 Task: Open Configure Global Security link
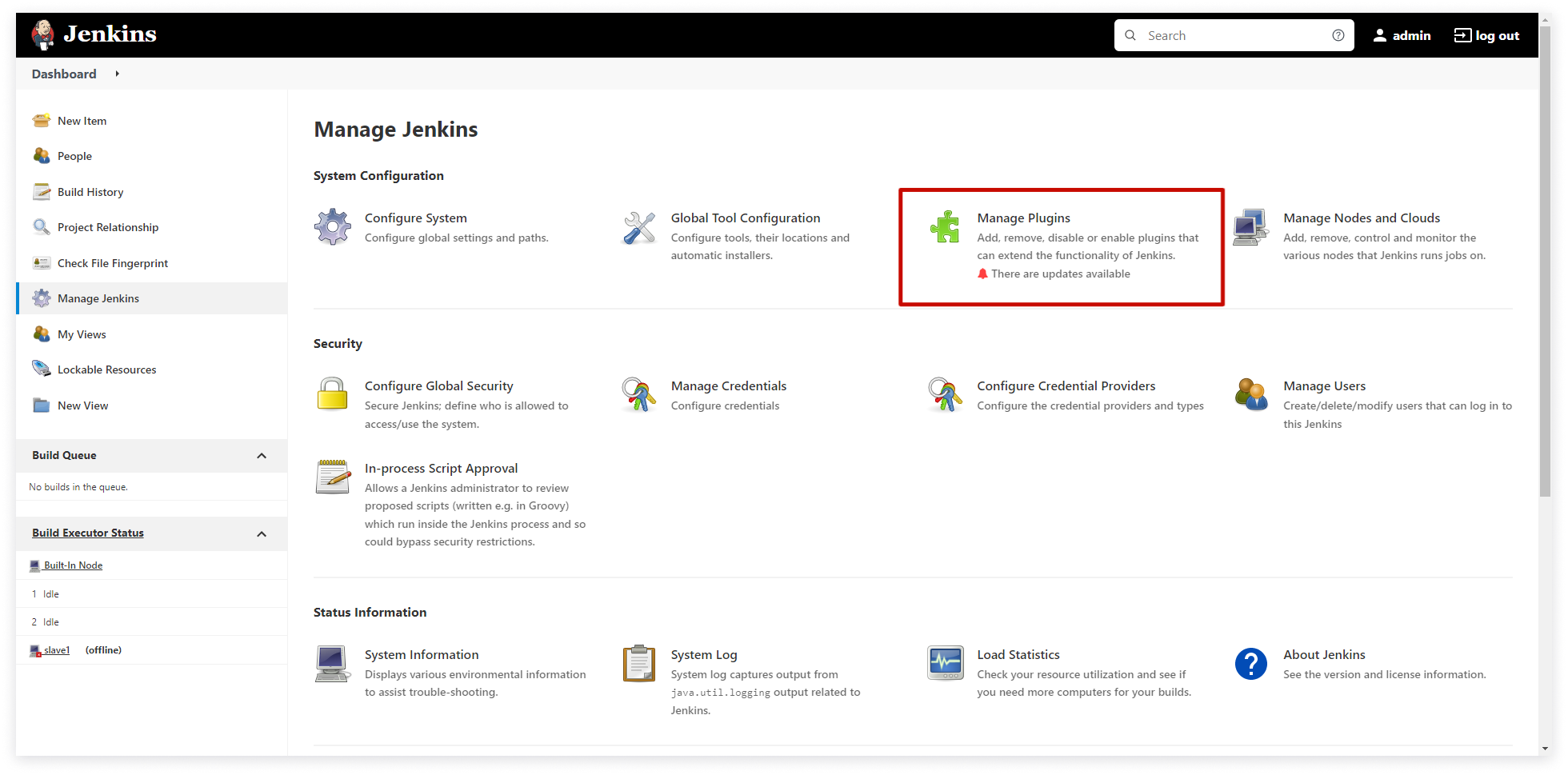[438, 386]
